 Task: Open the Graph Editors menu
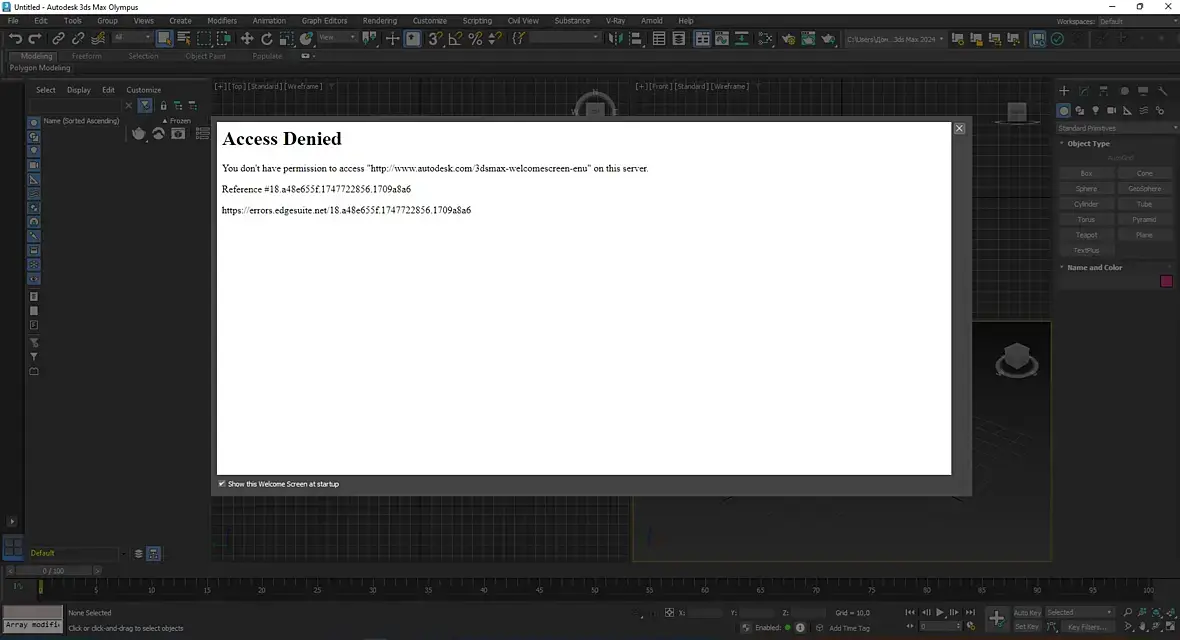[324, 20]
